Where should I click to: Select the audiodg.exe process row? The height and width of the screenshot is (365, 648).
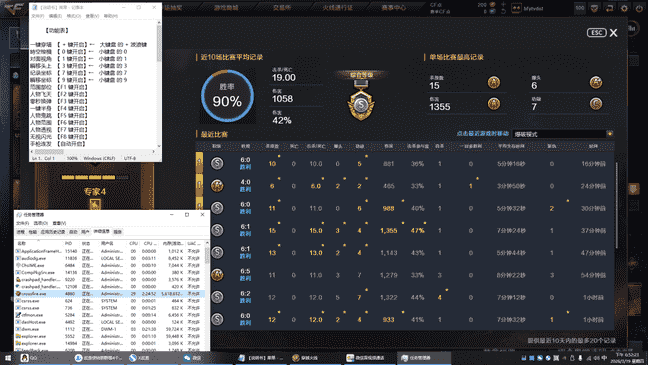pyautogui.click(x=110, y=258)
